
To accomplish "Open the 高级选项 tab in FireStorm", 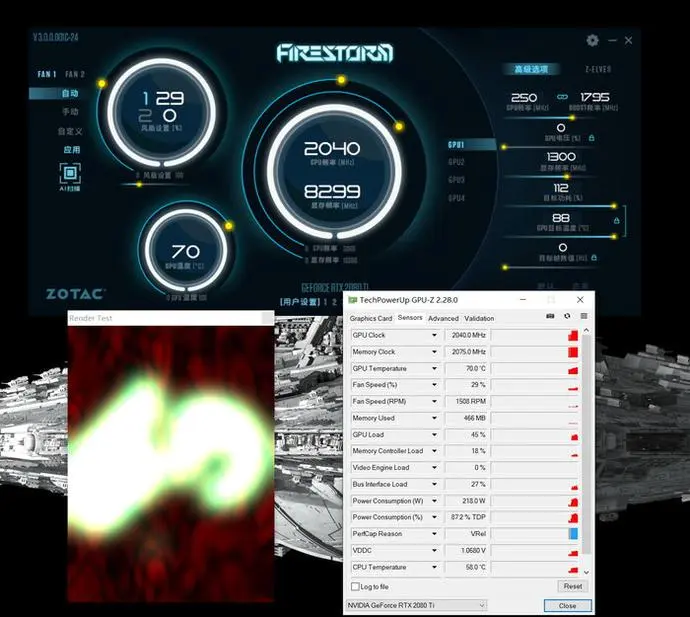I will tap(532, 69).
